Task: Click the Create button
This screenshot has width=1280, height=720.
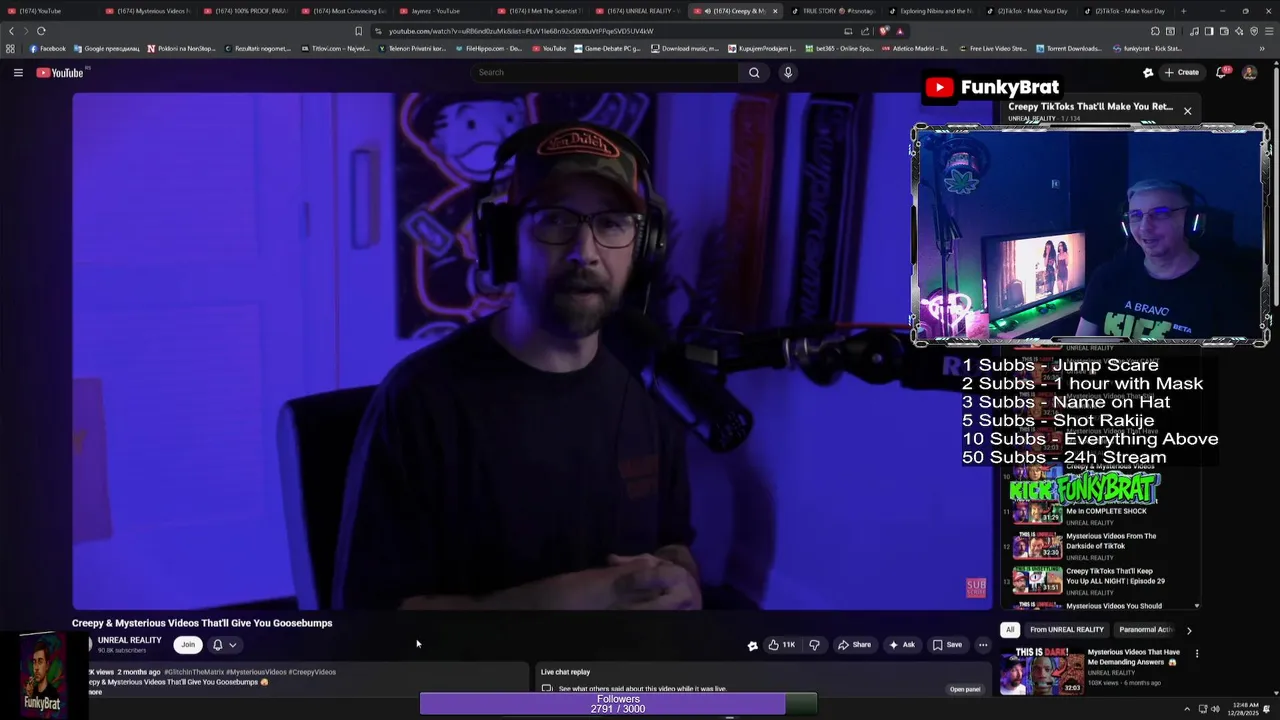Action: [1181, 72]
